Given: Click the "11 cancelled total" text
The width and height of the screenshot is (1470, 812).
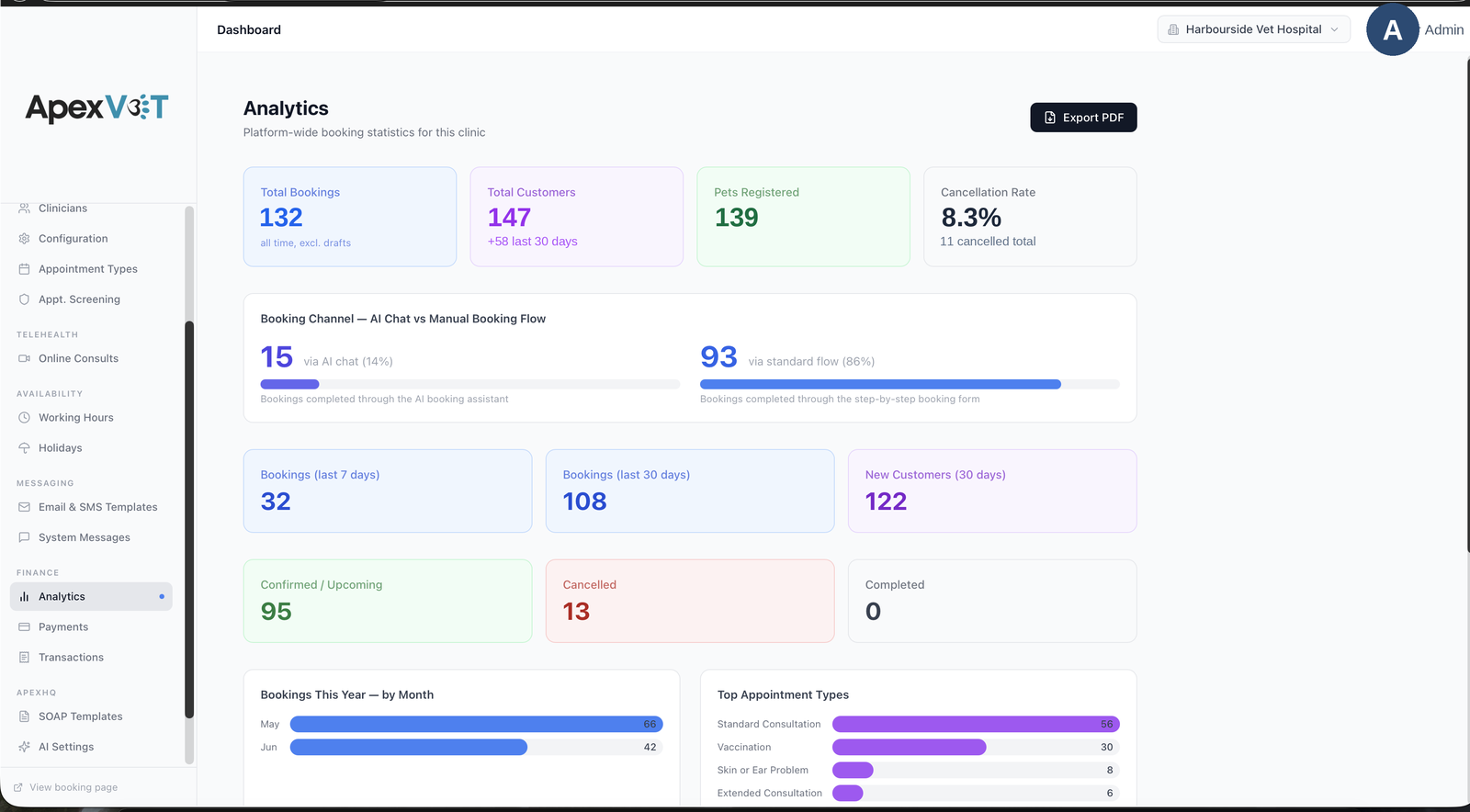Looking at the screenshot, I should click(988, 242).
